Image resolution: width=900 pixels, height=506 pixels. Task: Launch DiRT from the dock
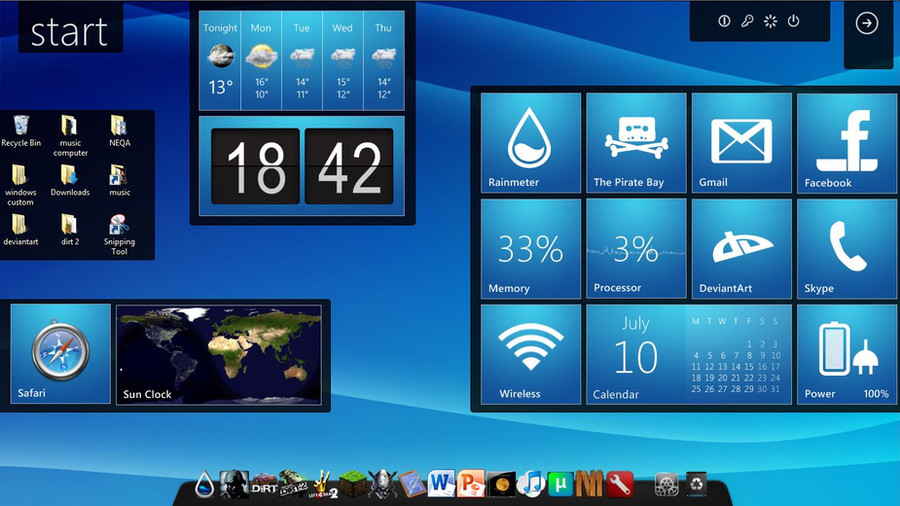pos(264,486)
